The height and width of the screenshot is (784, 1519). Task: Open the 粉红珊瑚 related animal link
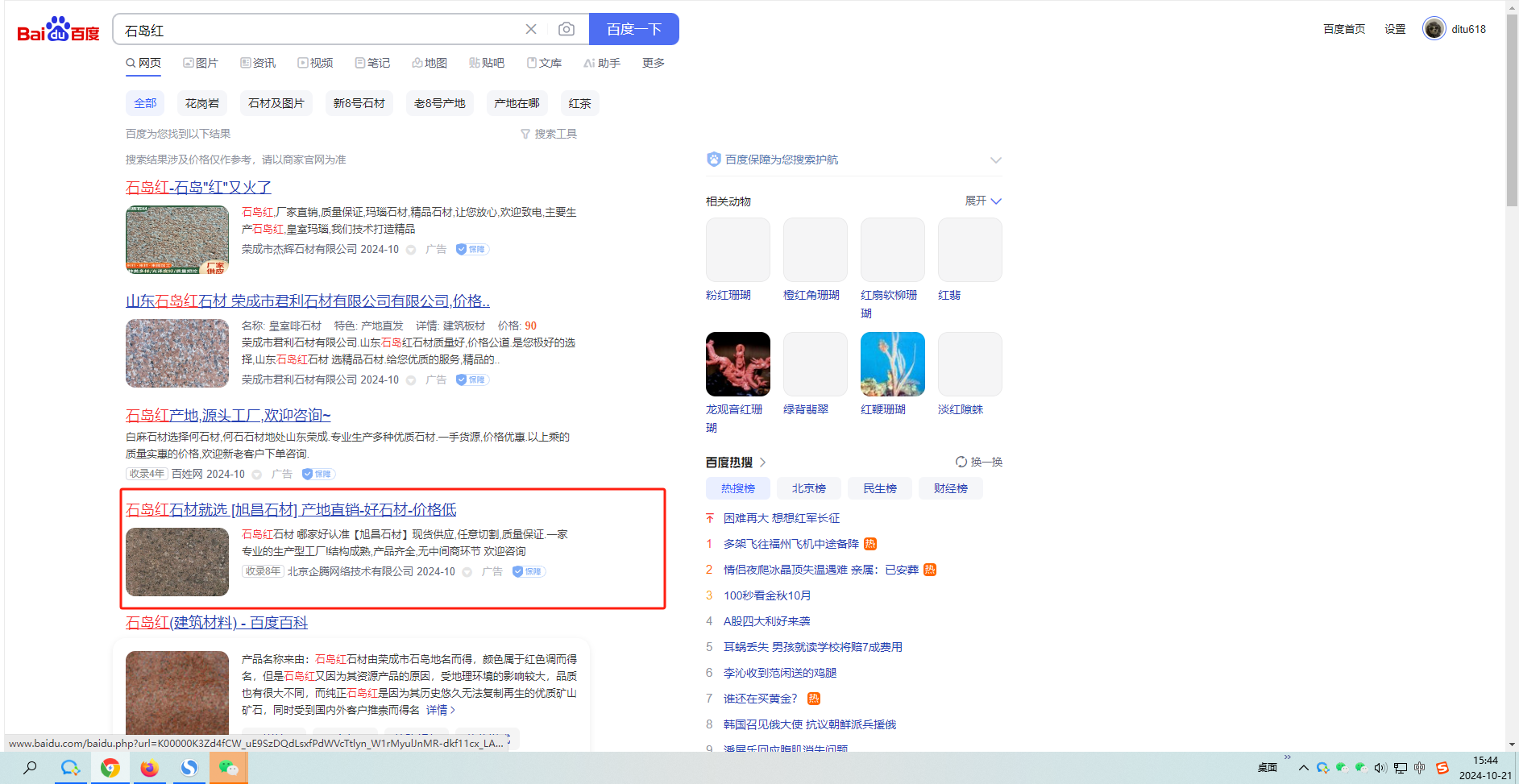click(728, 295)
